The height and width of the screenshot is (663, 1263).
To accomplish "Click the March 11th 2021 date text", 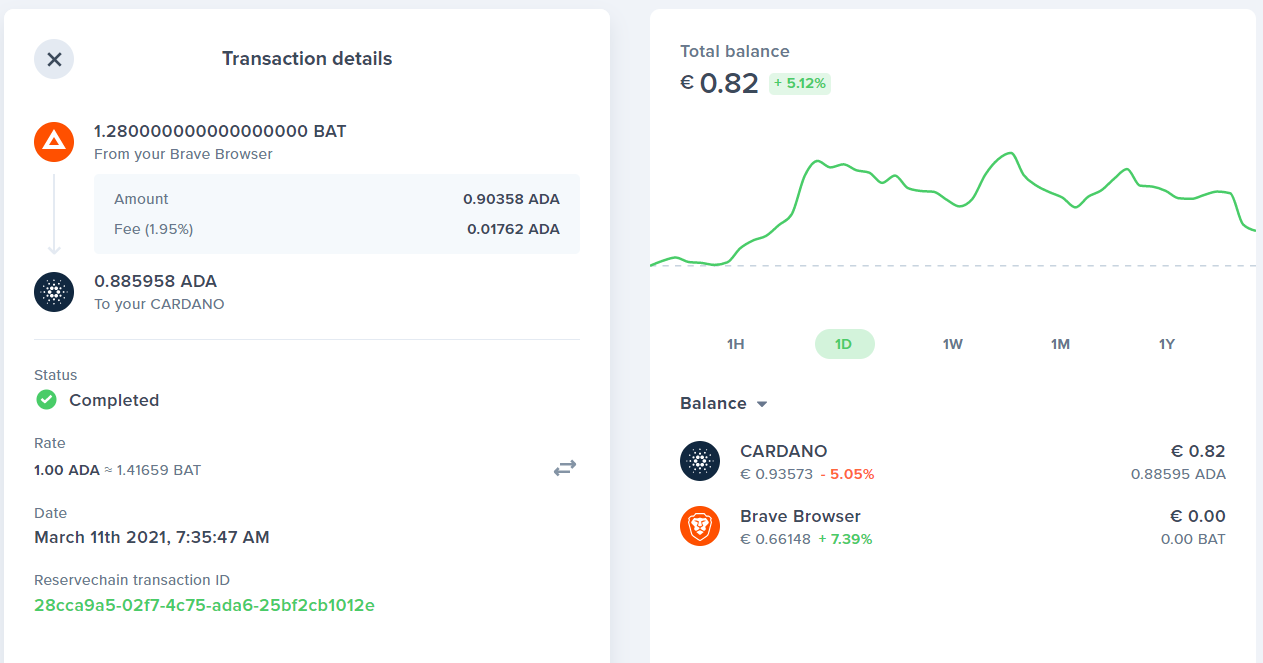I will pos(152,537).
